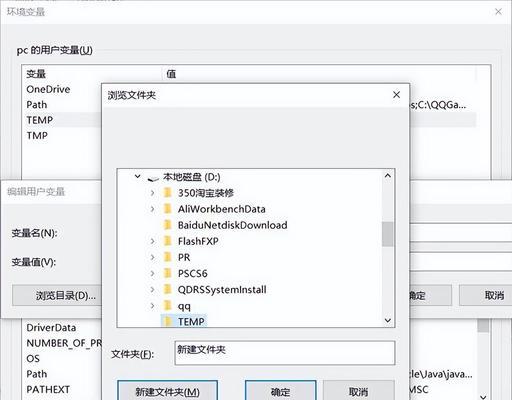
Task: Select the TEMP folder in tree
Action: tap(184, 321)
